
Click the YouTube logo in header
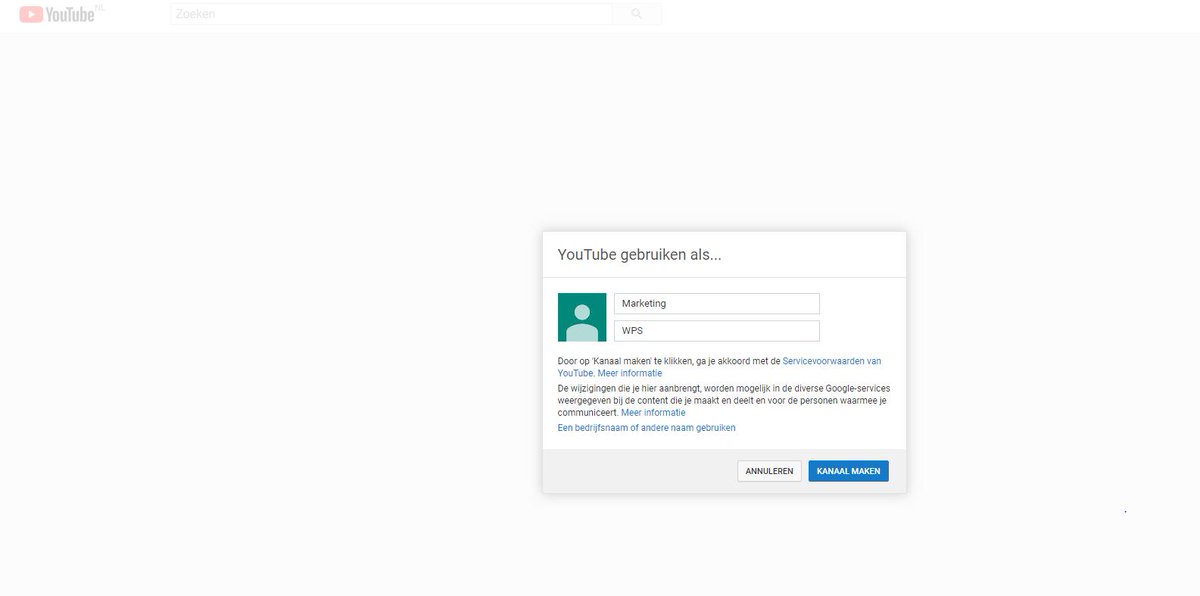click(57, 14)
